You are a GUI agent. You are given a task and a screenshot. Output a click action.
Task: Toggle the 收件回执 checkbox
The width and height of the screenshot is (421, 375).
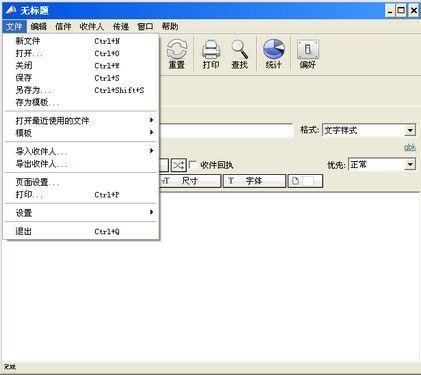pyautogui.click(x=193, y=165)
